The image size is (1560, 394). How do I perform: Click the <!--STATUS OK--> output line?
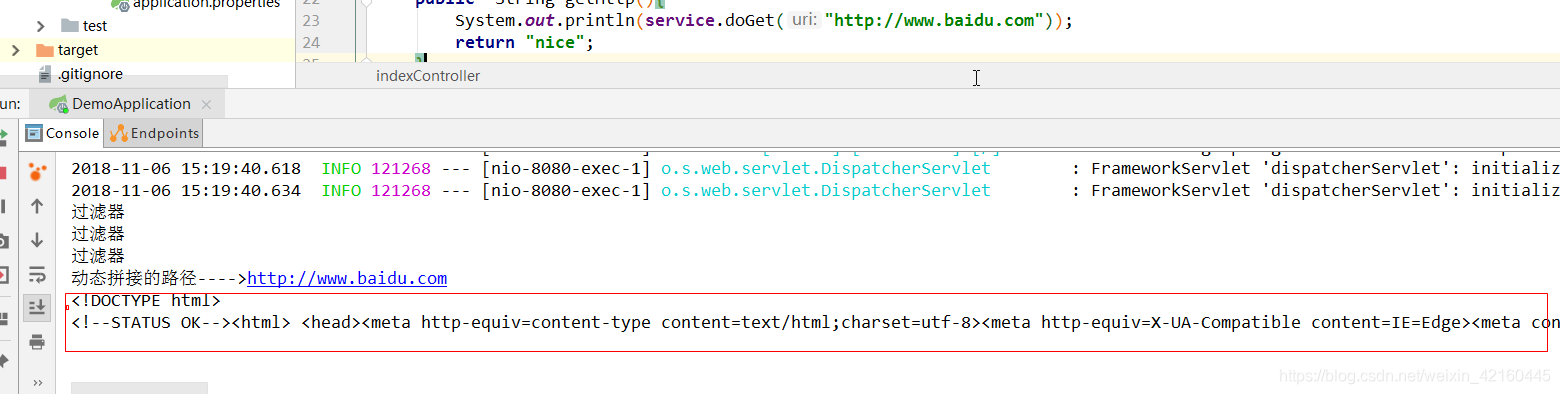click(x=815, y=322)
